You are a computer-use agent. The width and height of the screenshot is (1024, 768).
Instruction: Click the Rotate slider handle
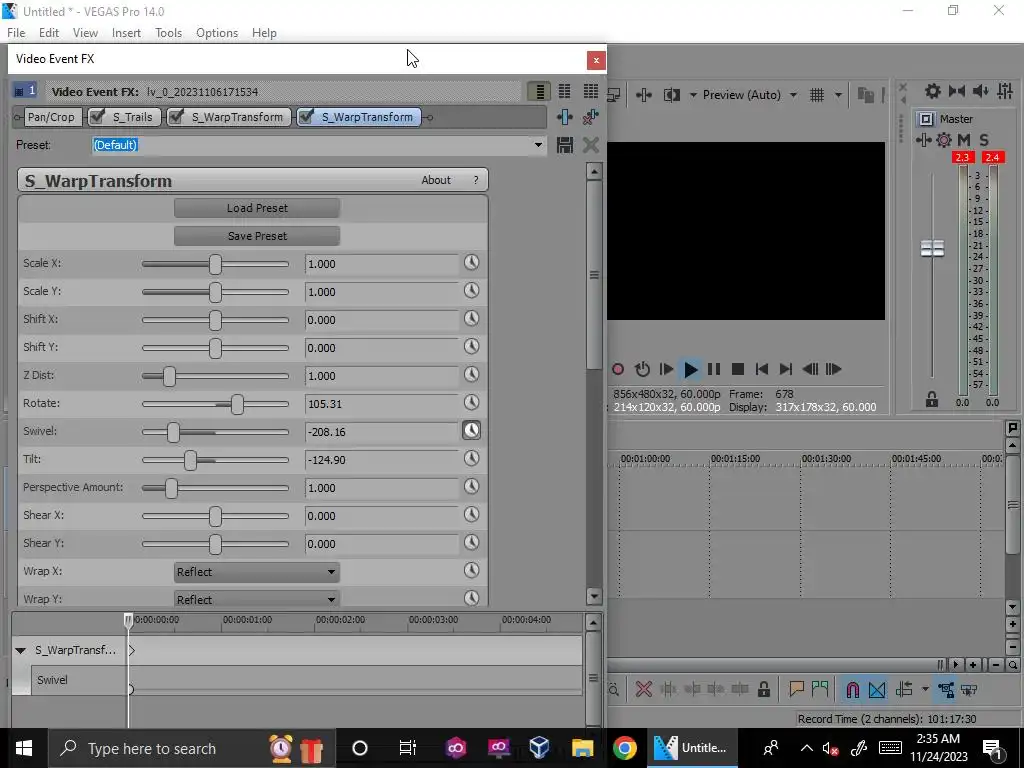(x=237, y=404)
